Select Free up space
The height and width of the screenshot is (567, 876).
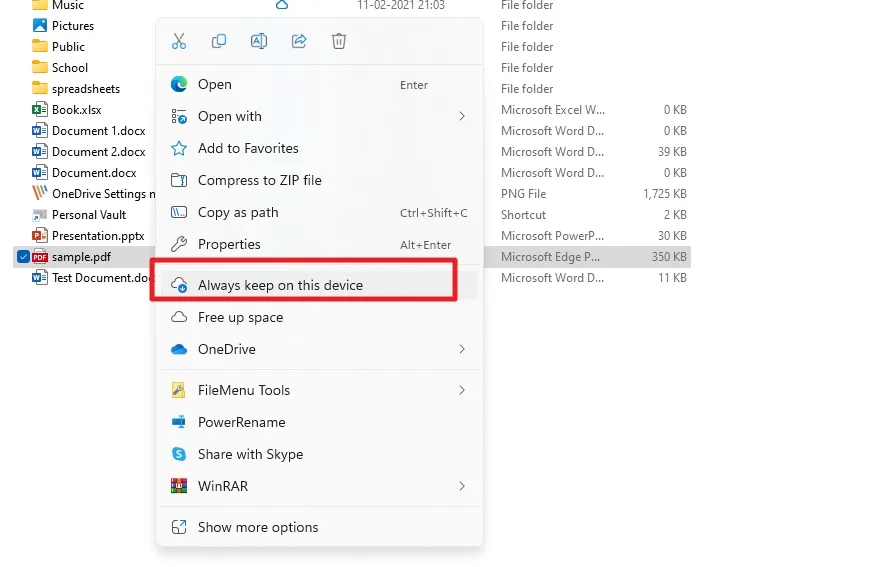[319, 317]
